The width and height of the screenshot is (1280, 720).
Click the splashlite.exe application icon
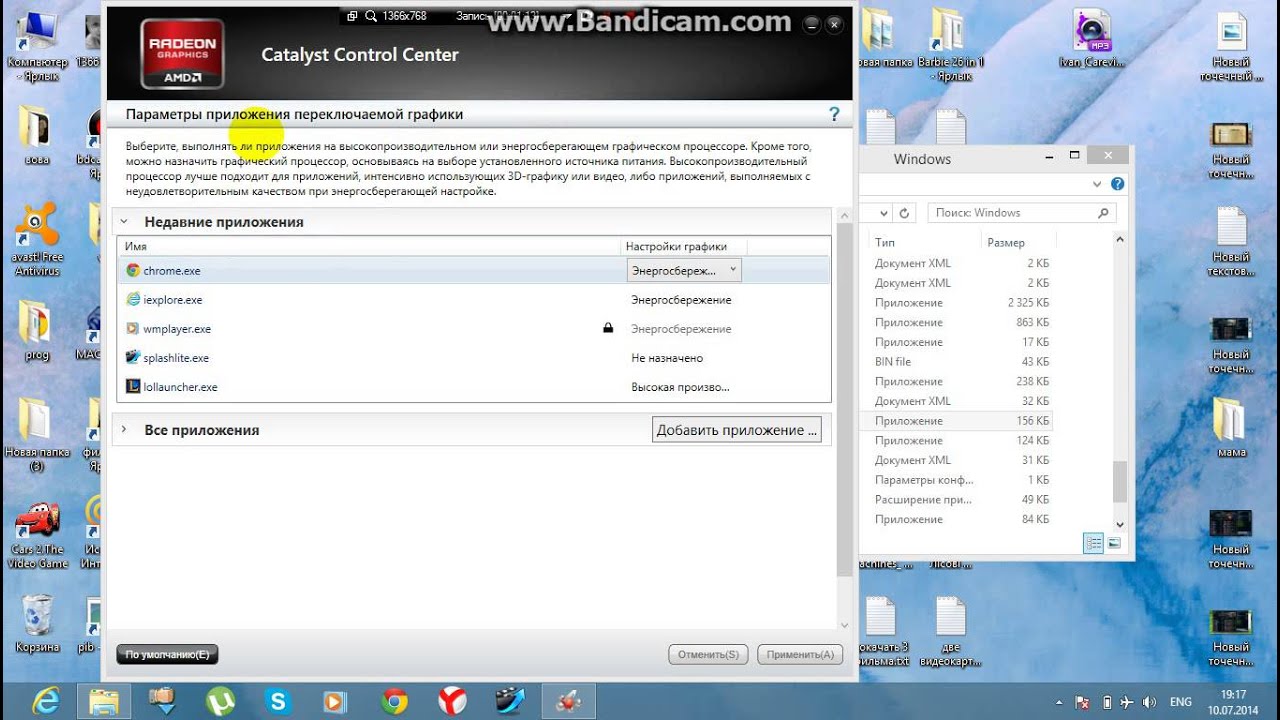point(133,357)
